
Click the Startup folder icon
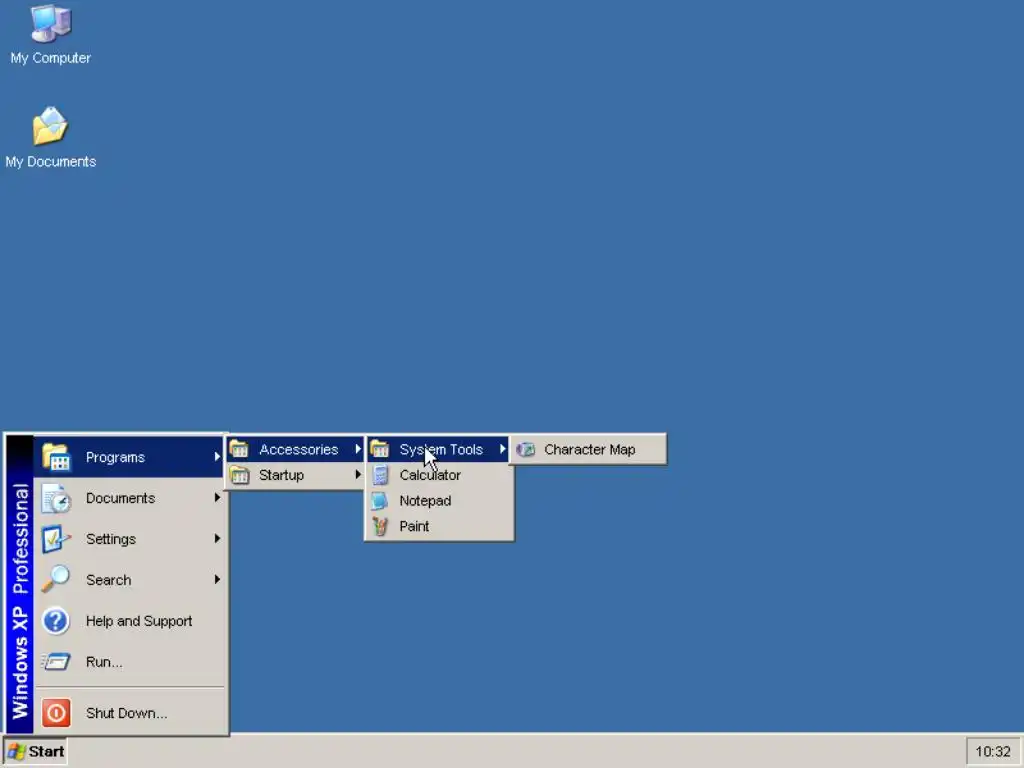coord(239,475)
